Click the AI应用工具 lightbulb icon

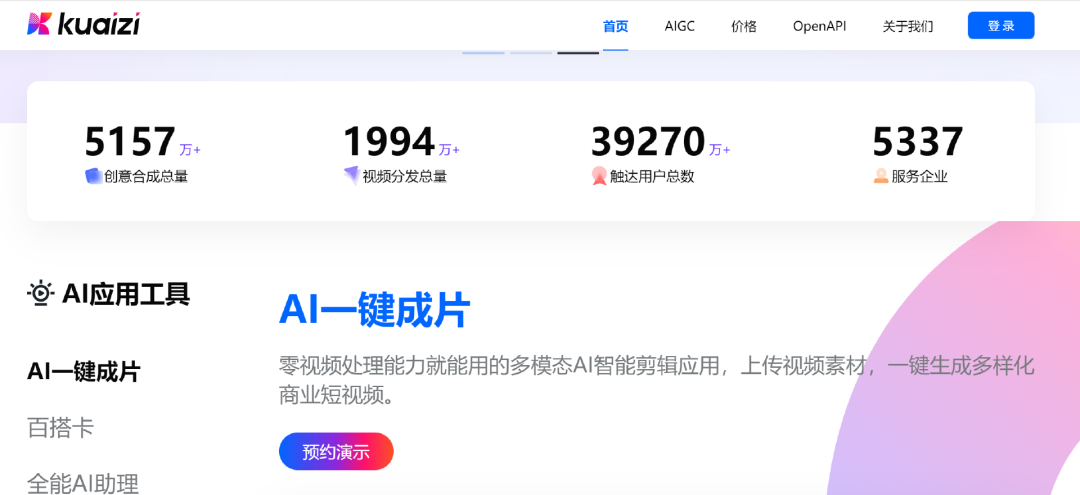point(41,294)
